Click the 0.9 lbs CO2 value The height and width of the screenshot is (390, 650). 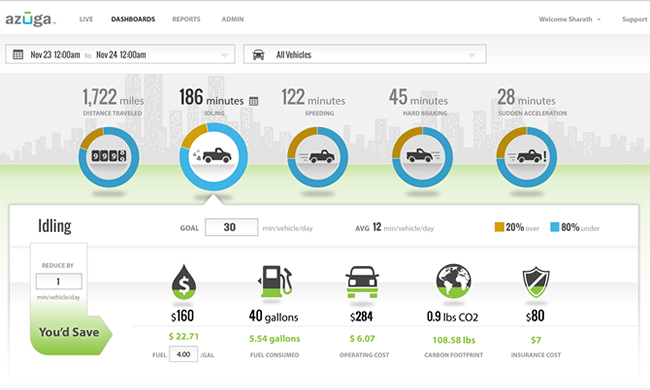453,317
